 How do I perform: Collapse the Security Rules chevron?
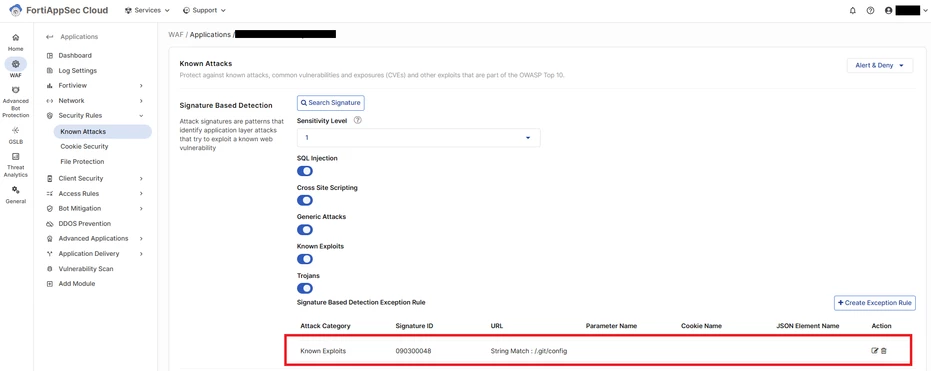pyautogui.click(x=141, y=116)
